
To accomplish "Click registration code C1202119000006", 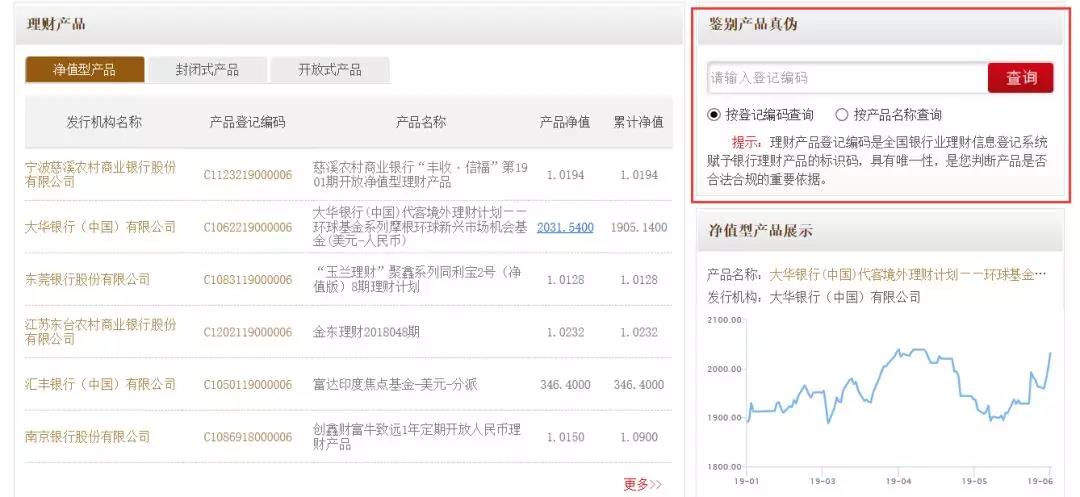I will [247, 332].
